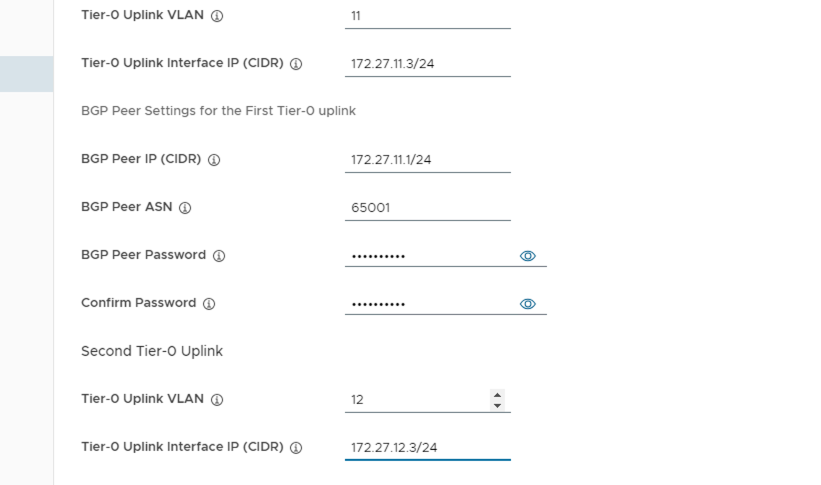821x485 pixels.
Task: Click info icon next to BGP Peer Password
Action: tap(219, 256)
